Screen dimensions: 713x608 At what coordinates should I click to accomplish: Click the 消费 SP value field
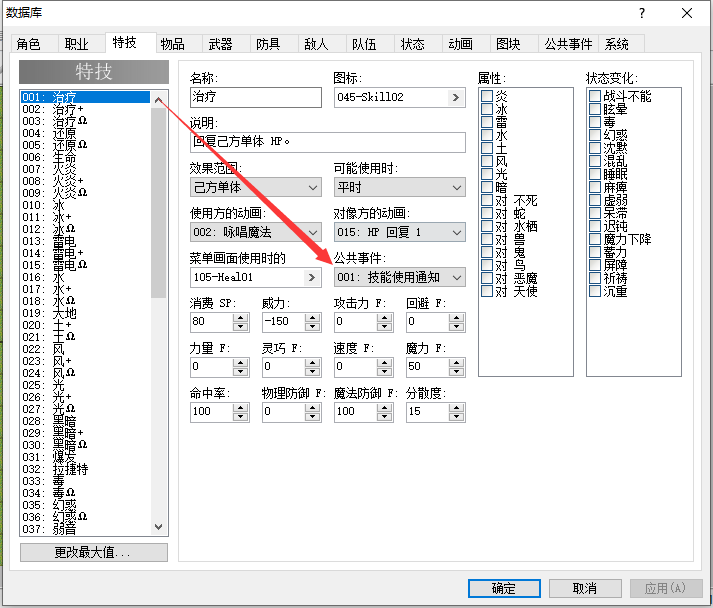tap(212, 322)
